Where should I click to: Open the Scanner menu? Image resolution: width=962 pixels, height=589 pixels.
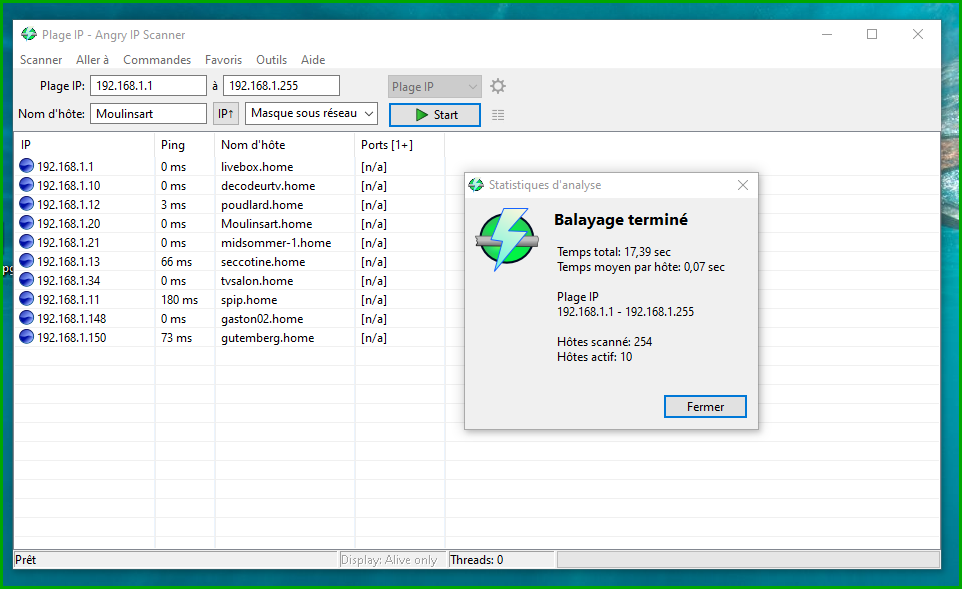[x=41, y=60]
